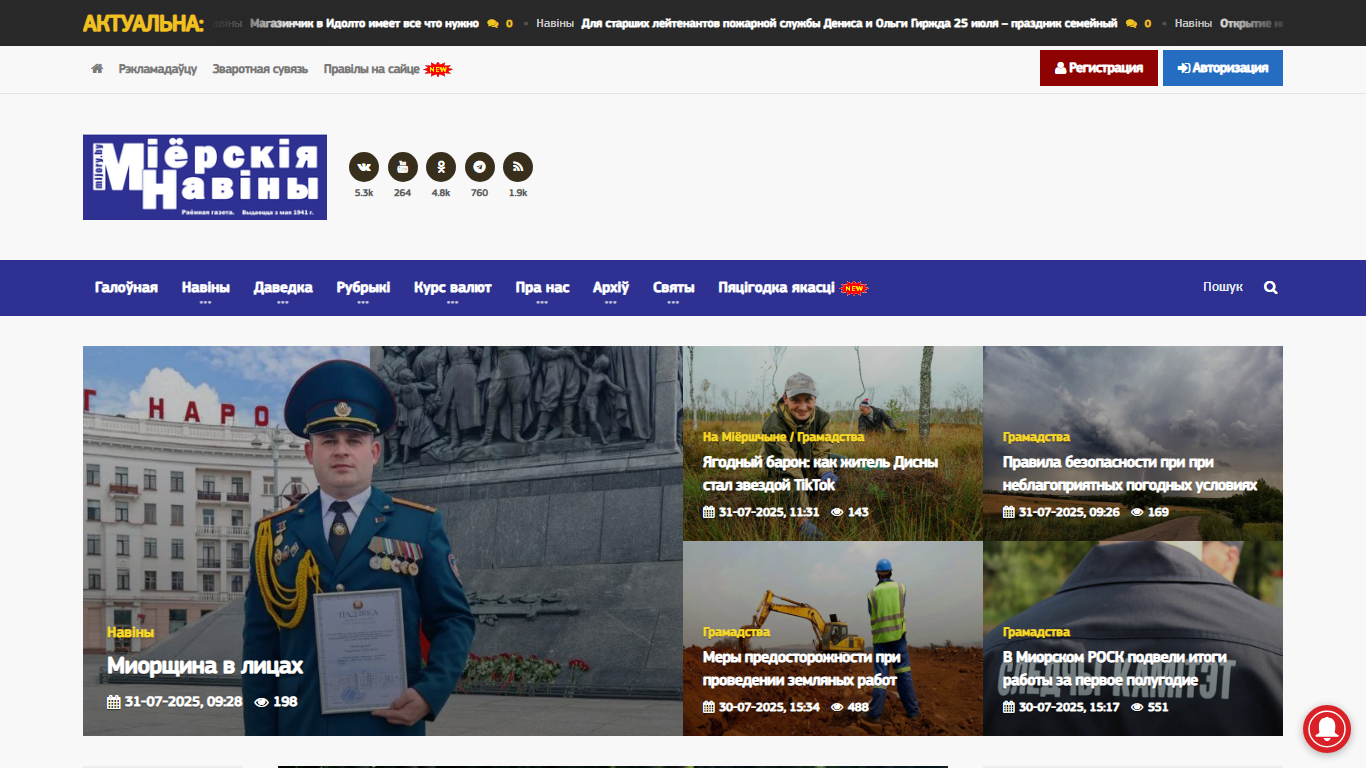The width and height of the screenshot is (1366, 768).
Task: Expand the Даведка menu
Action: (283, 287)
